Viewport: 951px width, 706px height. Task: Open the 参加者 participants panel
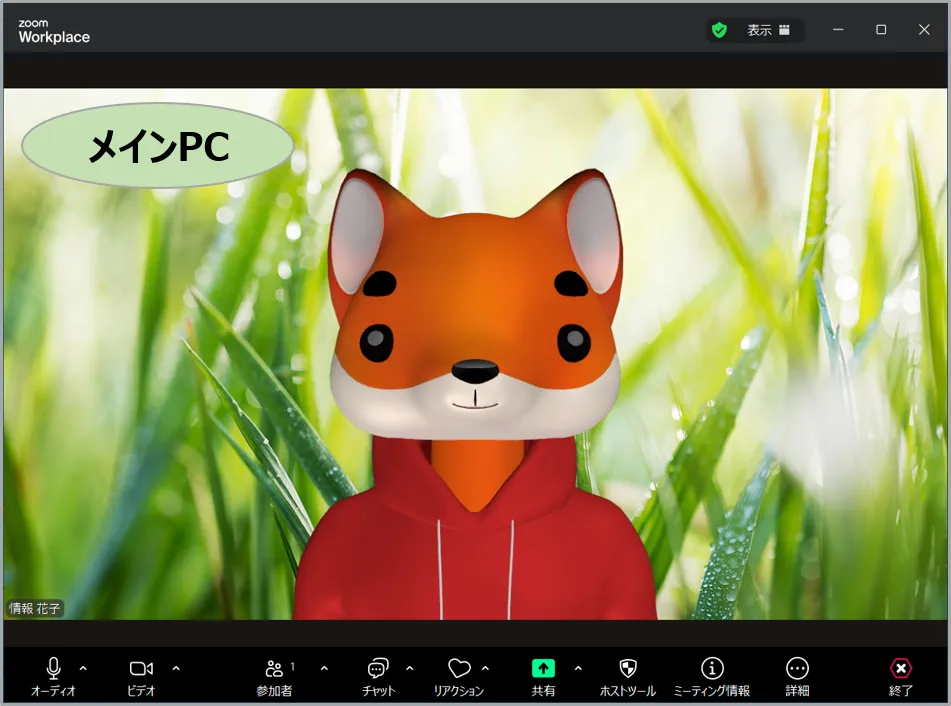click(274, 669)
